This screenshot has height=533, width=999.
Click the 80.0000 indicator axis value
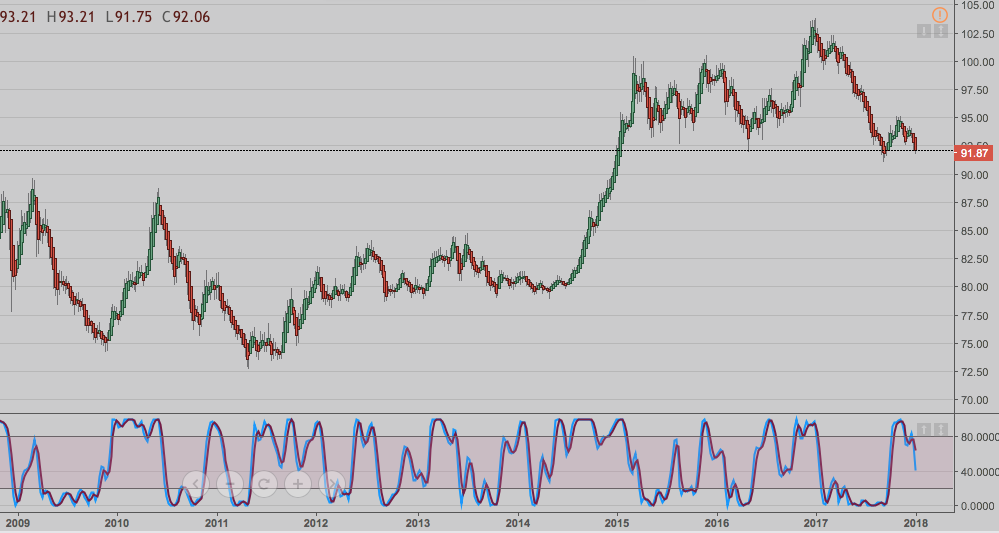[979, 437]
